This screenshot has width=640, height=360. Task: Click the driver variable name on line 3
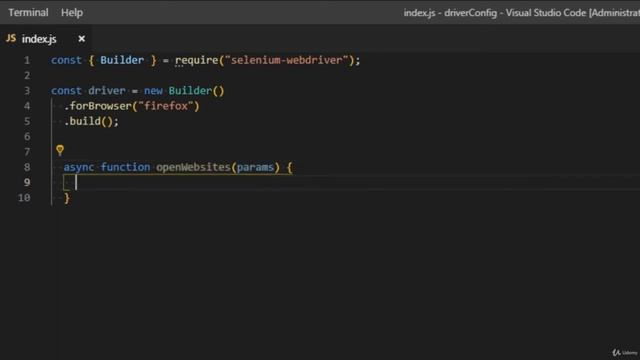pyautogui.click(x=107, y=91)
